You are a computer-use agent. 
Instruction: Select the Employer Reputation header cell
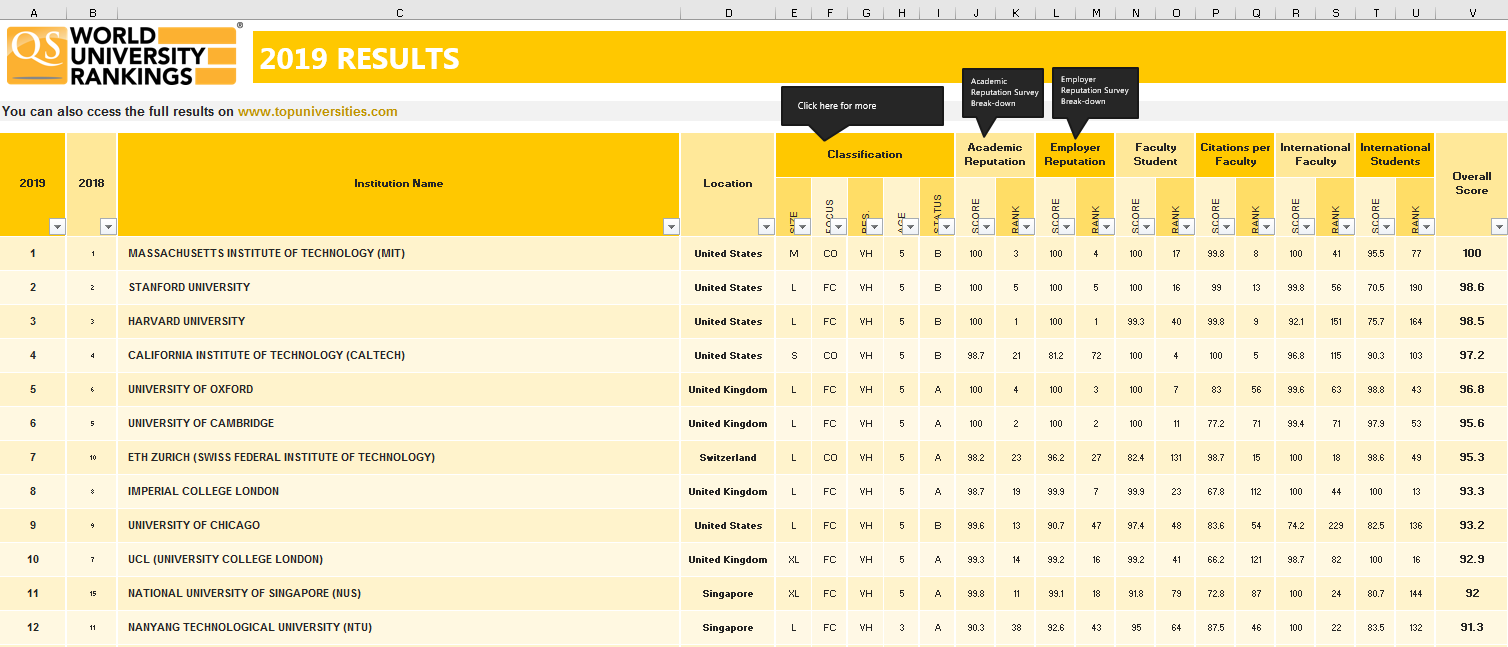click(x=1075, y=155)
